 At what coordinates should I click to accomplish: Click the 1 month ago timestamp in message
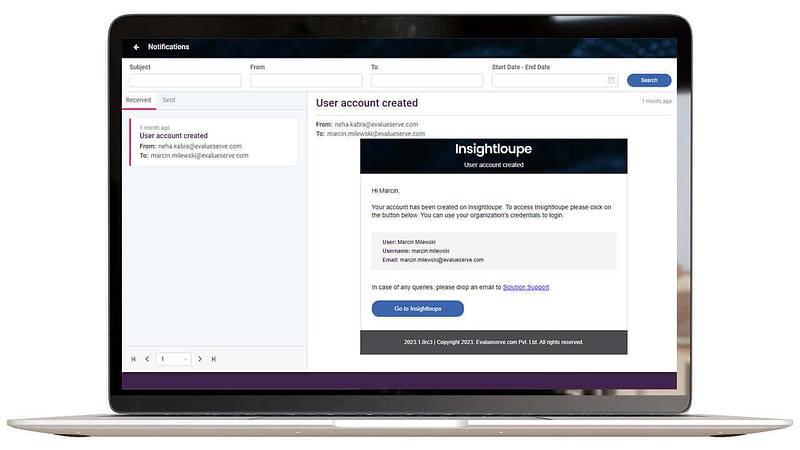[x=657, y=102]
